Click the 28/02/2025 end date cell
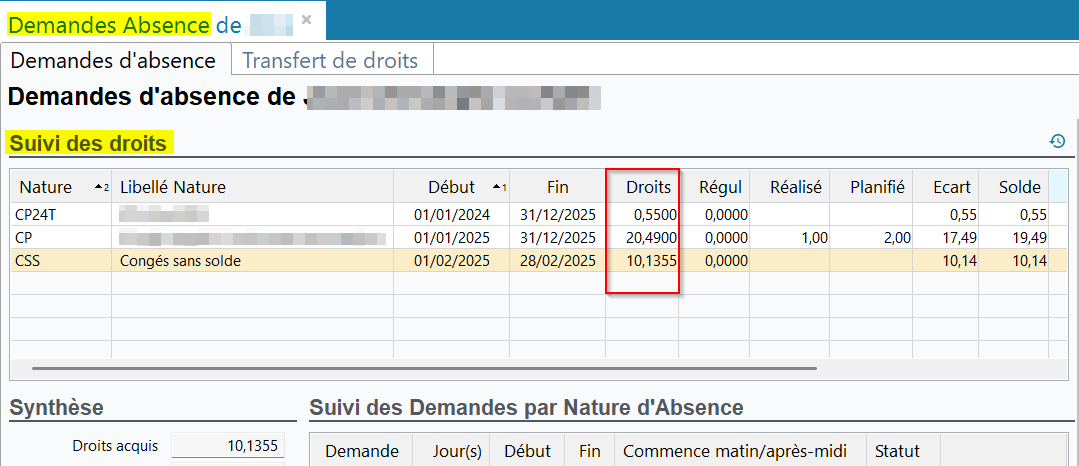 pyautogui.click(x=557, y=261)
